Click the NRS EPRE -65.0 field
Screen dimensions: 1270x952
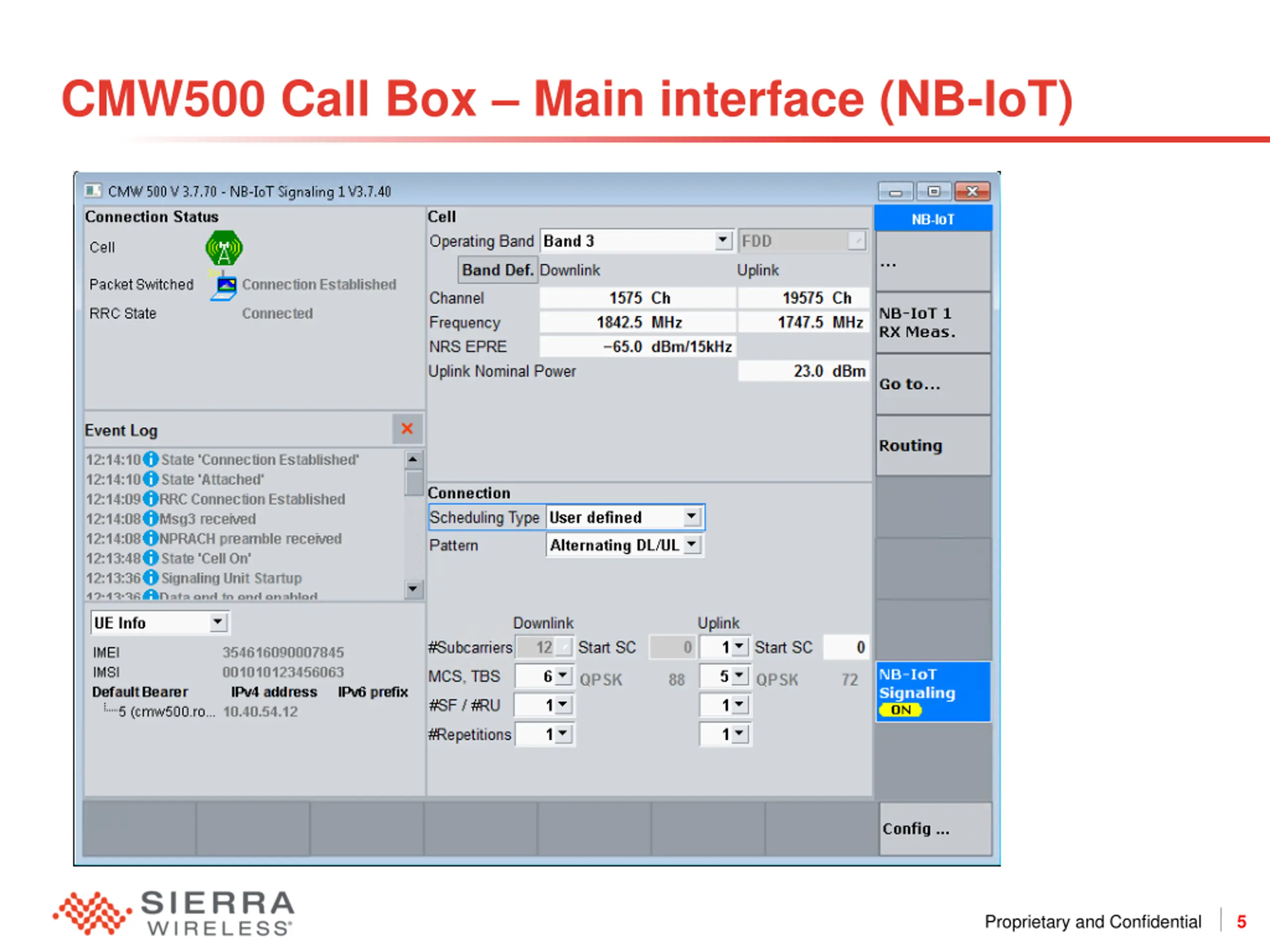[x=637, y=347]
